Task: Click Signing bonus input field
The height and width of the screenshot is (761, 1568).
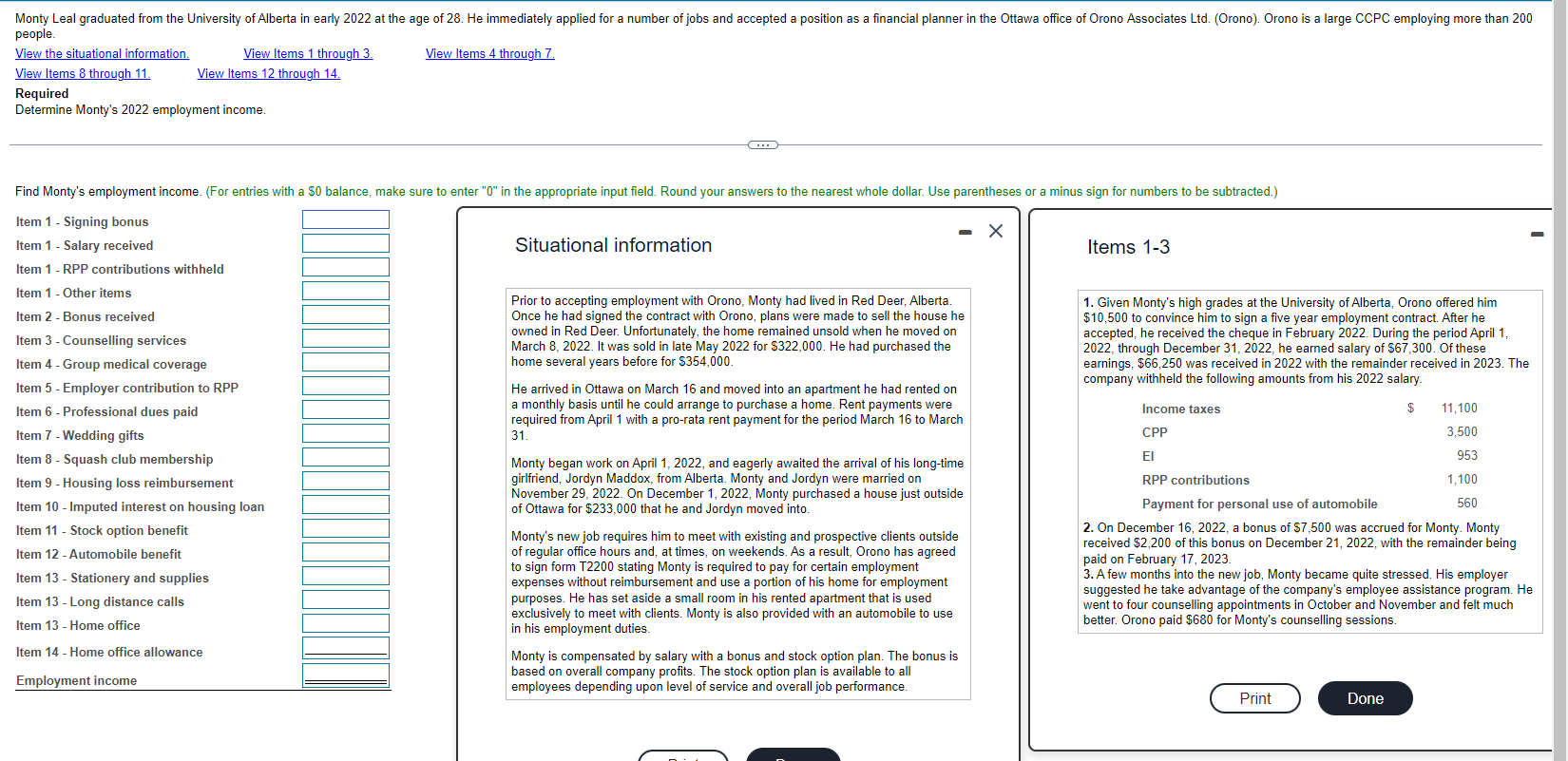Action: tap(346, 219)
